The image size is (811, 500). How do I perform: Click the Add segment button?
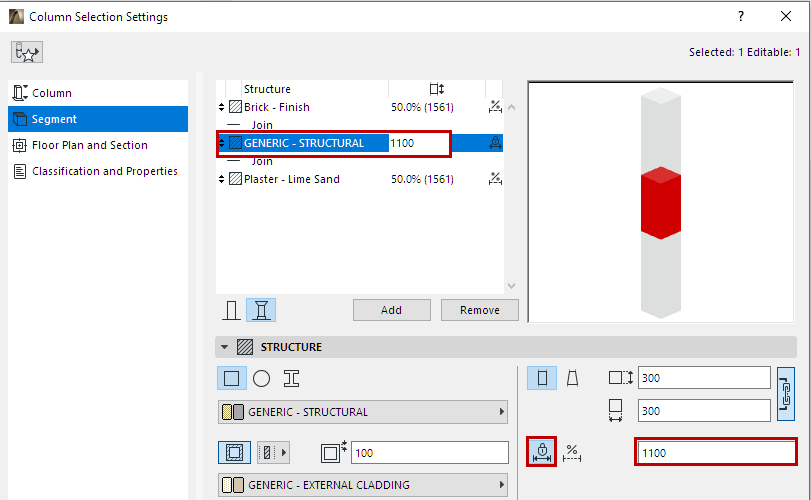pyautogui.click(x=392, y=310)
